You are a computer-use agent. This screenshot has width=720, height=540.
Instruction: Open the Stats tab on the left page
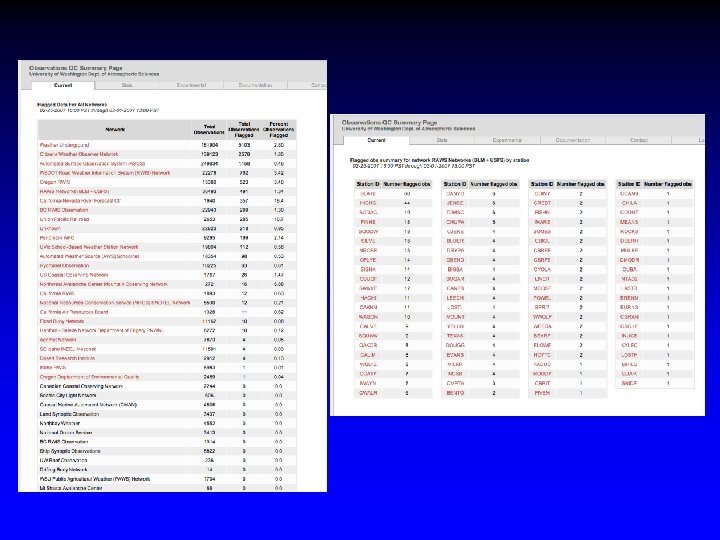click(x=127, y=85)
